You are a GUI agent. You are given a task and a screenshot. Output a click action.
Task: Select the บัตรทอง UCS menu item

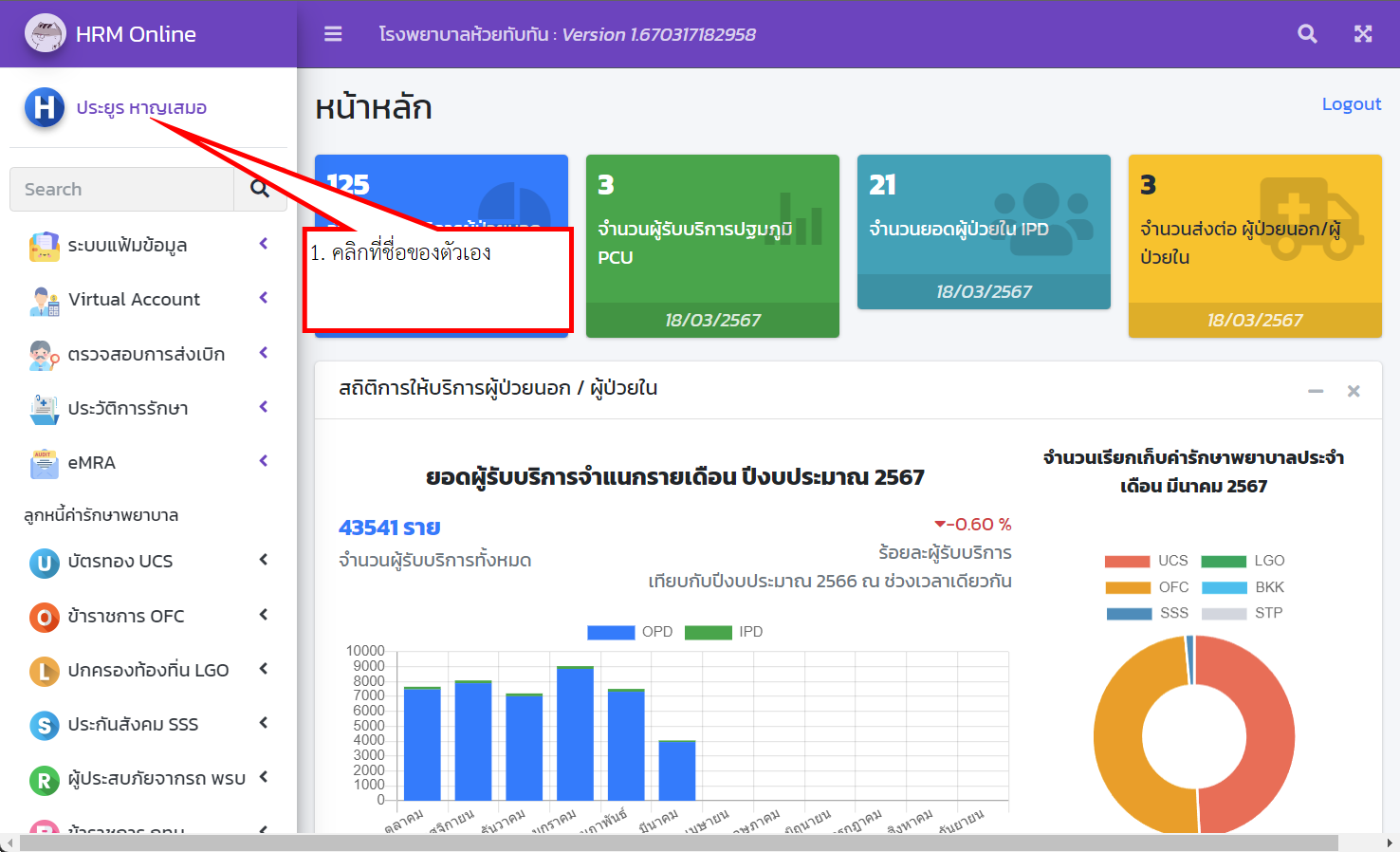tap(123, 562)
